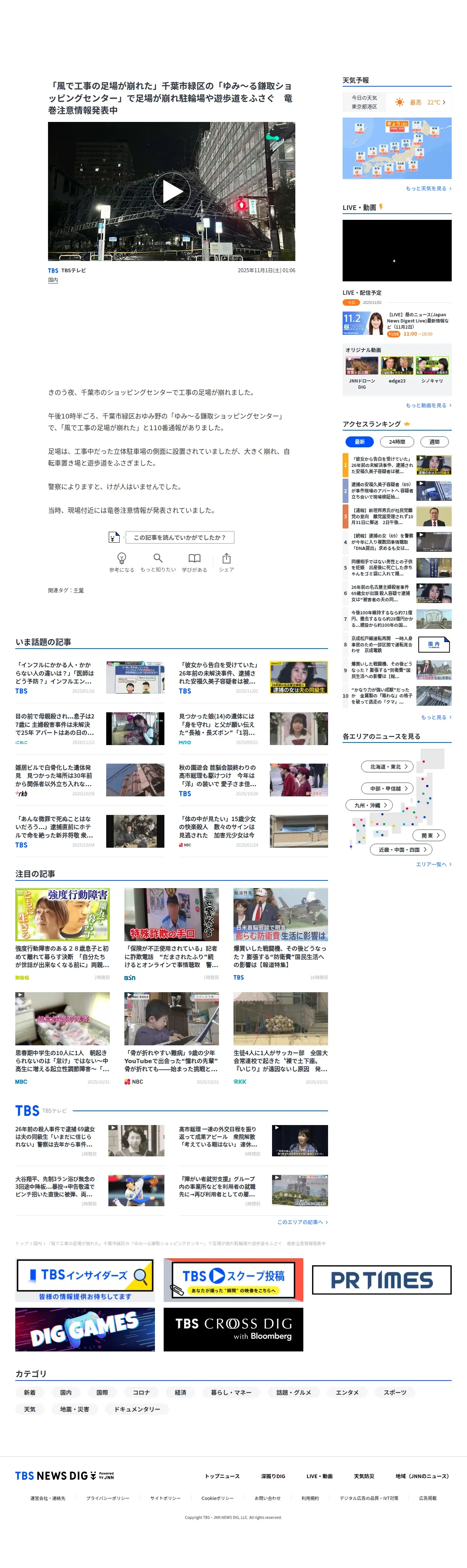Viewport: 467px width, 1568px height.
Task: Click もっと動画を見る link
Action: [428, 405]
